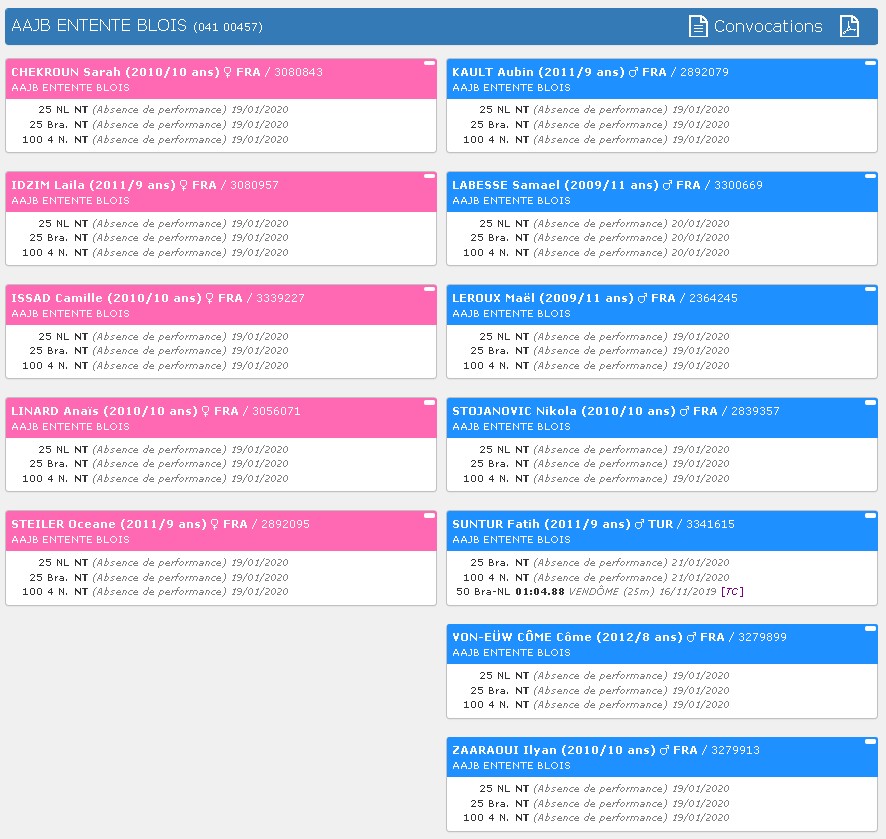
Task: Collapse the LINARD Anaïs card
Action: [x=429, y=402]
